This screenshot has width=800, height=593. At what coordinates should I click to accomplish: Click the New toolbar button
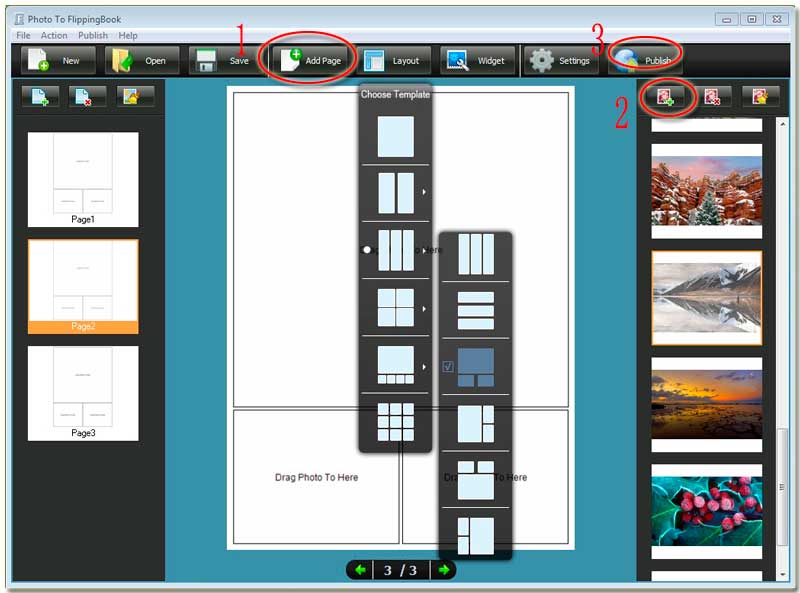(58, 61)
